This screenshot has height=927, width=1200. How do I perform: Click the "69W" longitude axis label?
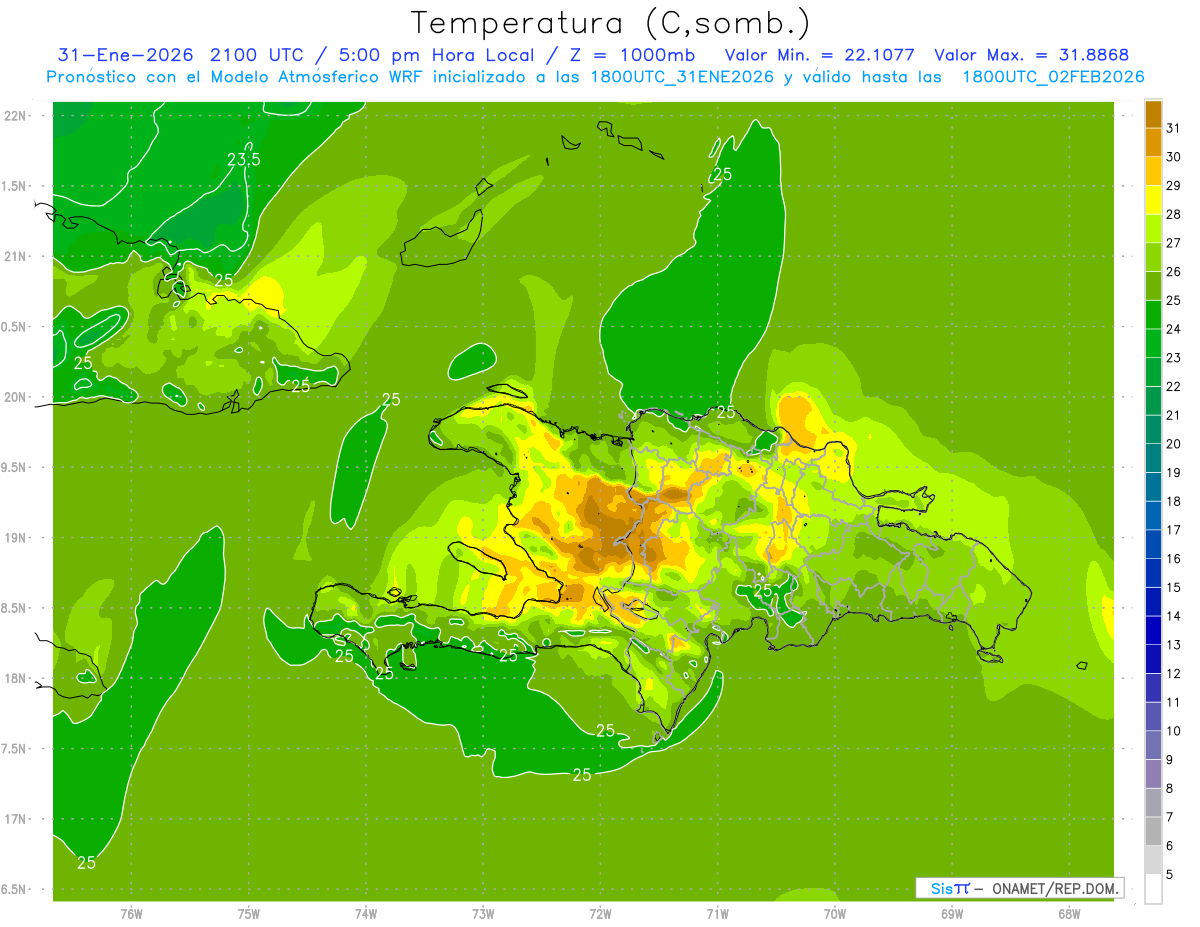(x=952, y=913)
